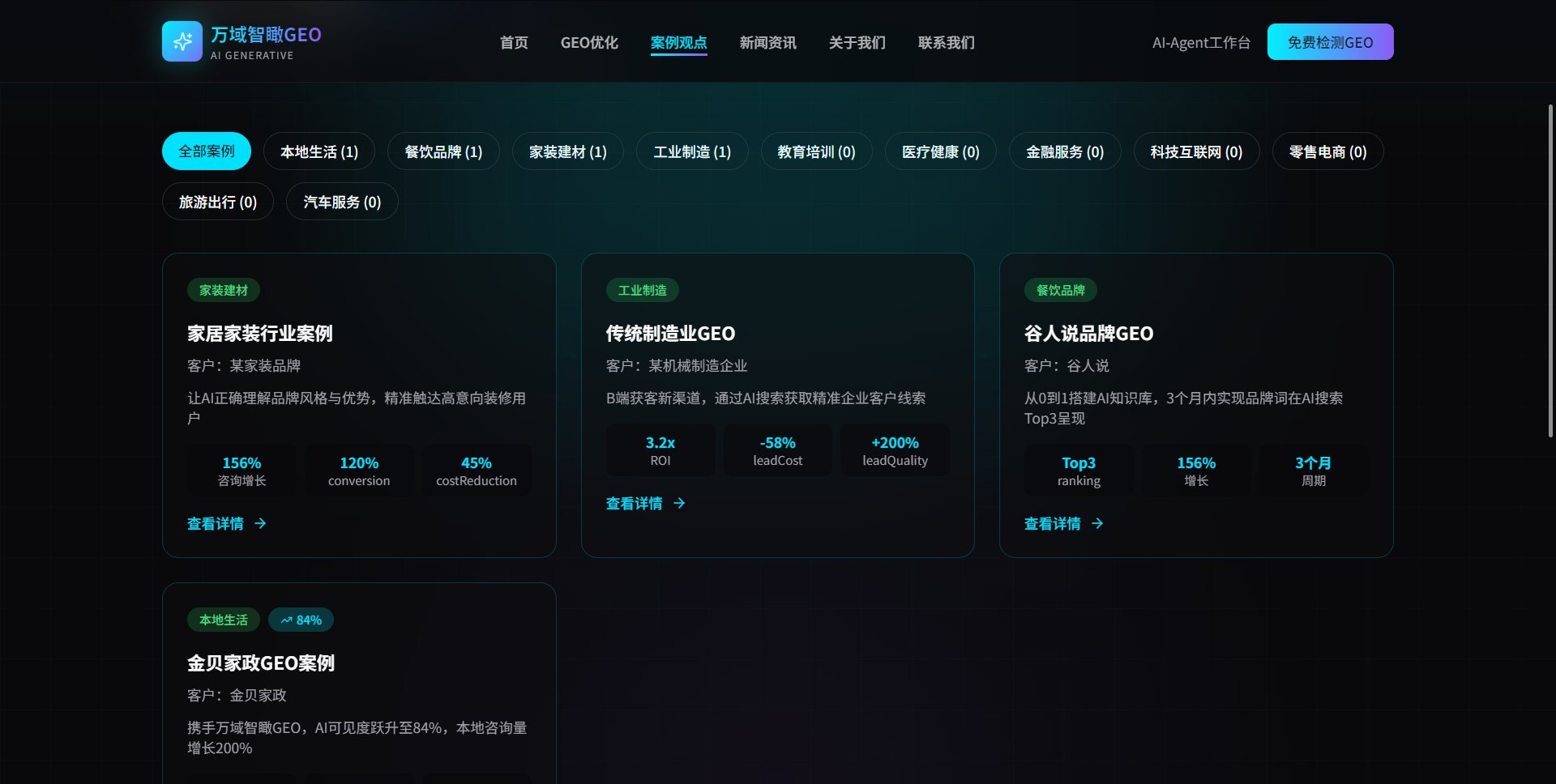1556x784 pixels.
Task: Filter cases by 汽车服务 (0)
Action: click(x=342, y=202)
